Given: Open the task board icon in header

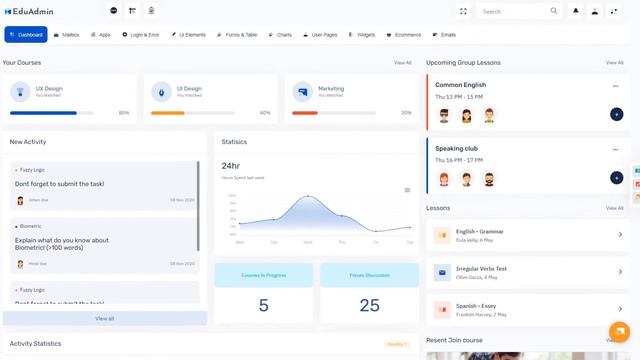Looking at the screenshot, I should coord(132,11).
